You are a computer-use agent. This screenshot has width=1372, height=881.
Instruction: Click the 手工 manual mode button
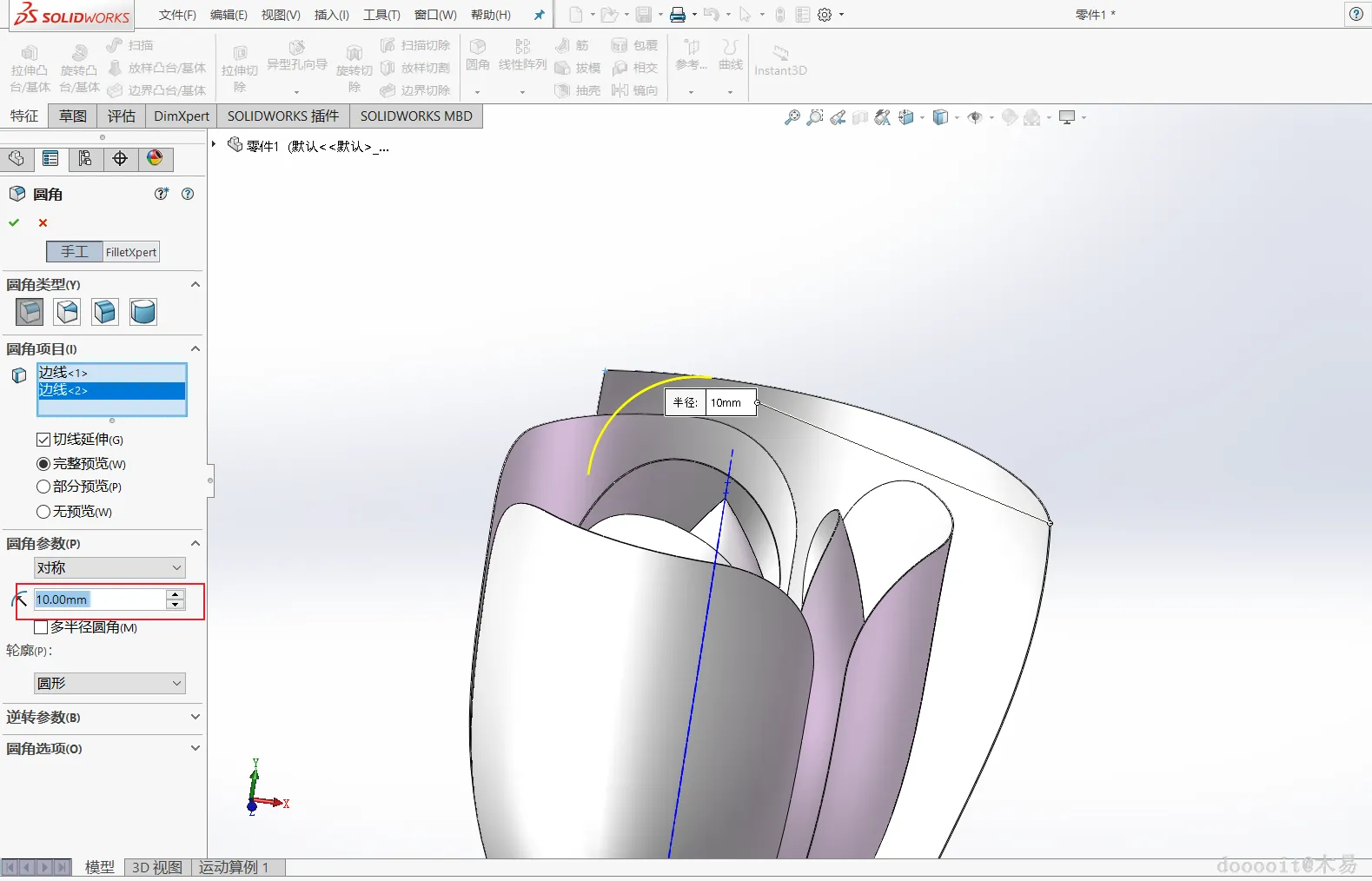(75, 252)
